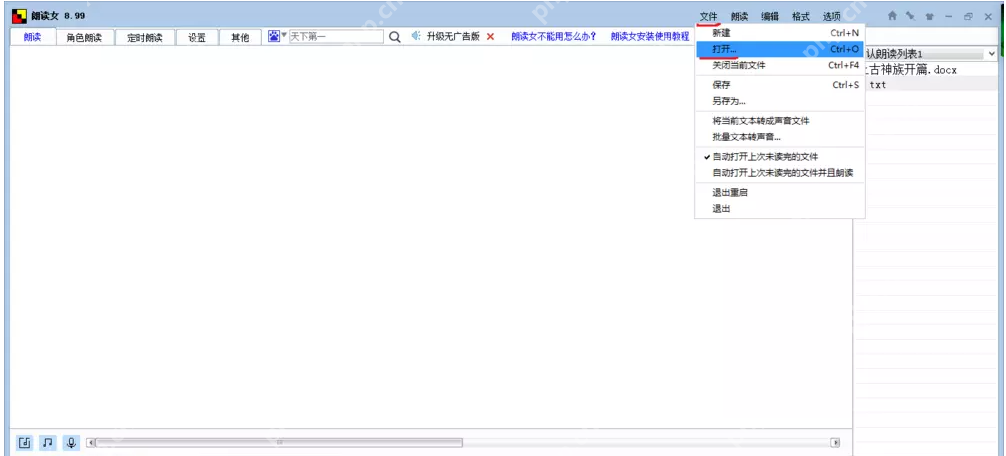Click the 升级无广告版 link
Image resolution: width=1006 pixels, height=456 pixels.
(453, 37)
